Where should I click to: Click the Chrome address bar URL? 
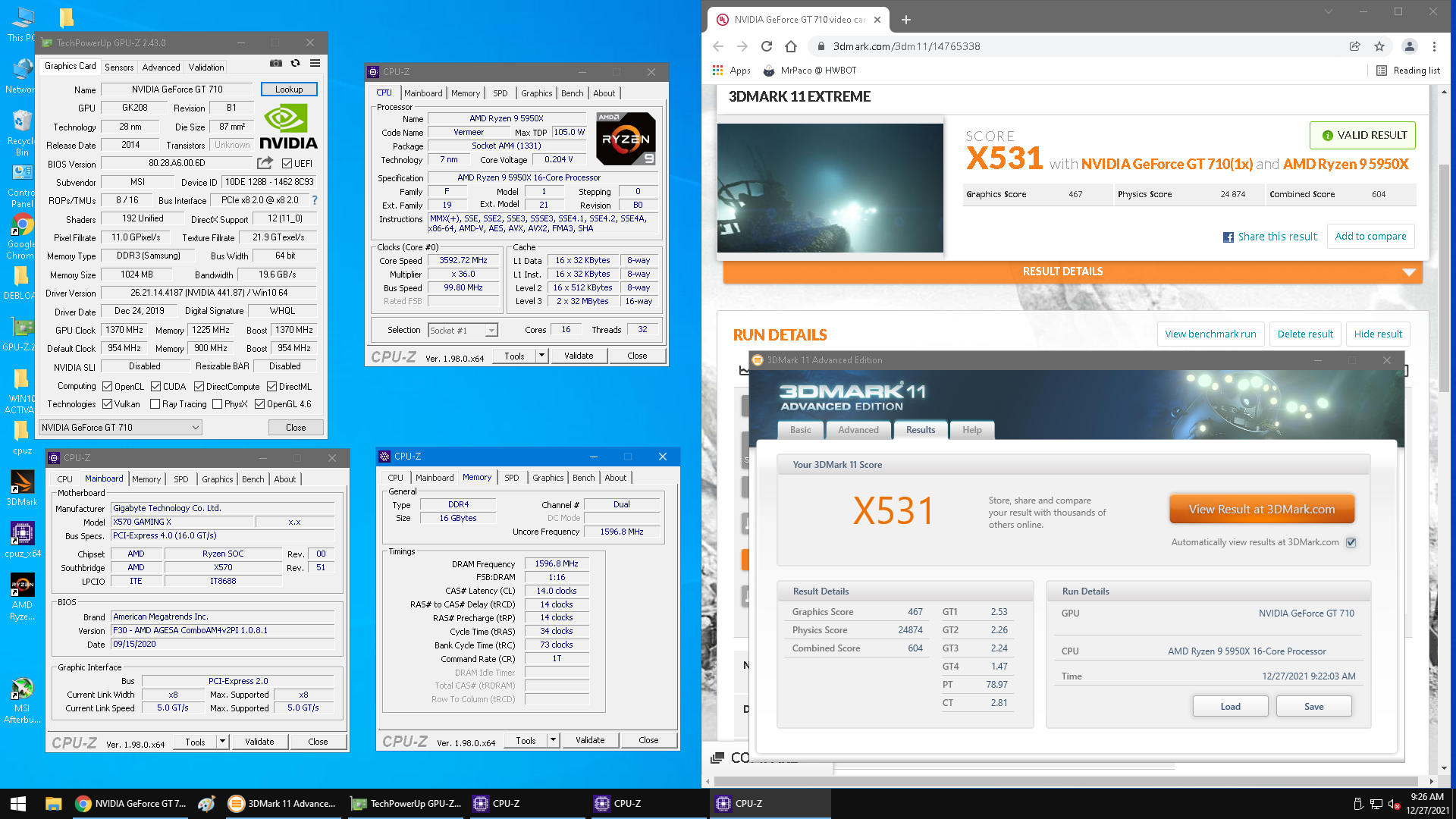tap(906, 46)
